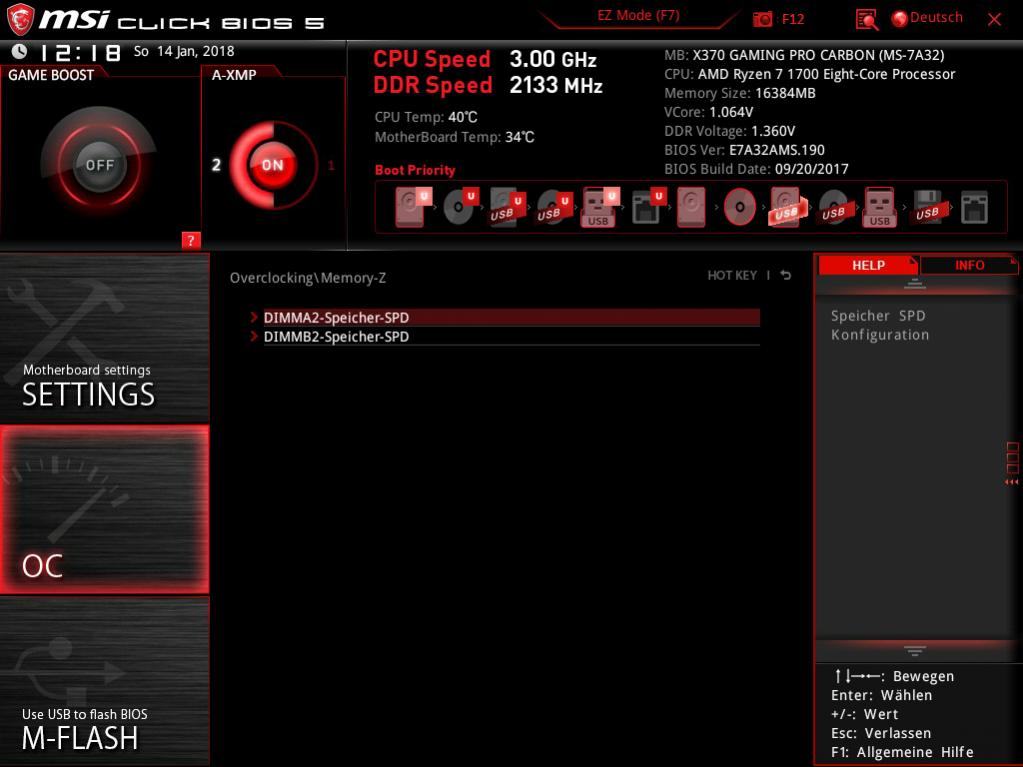The image size is (1023, 767).
Task: Click the globe language icon
Action: click(900, 19)
